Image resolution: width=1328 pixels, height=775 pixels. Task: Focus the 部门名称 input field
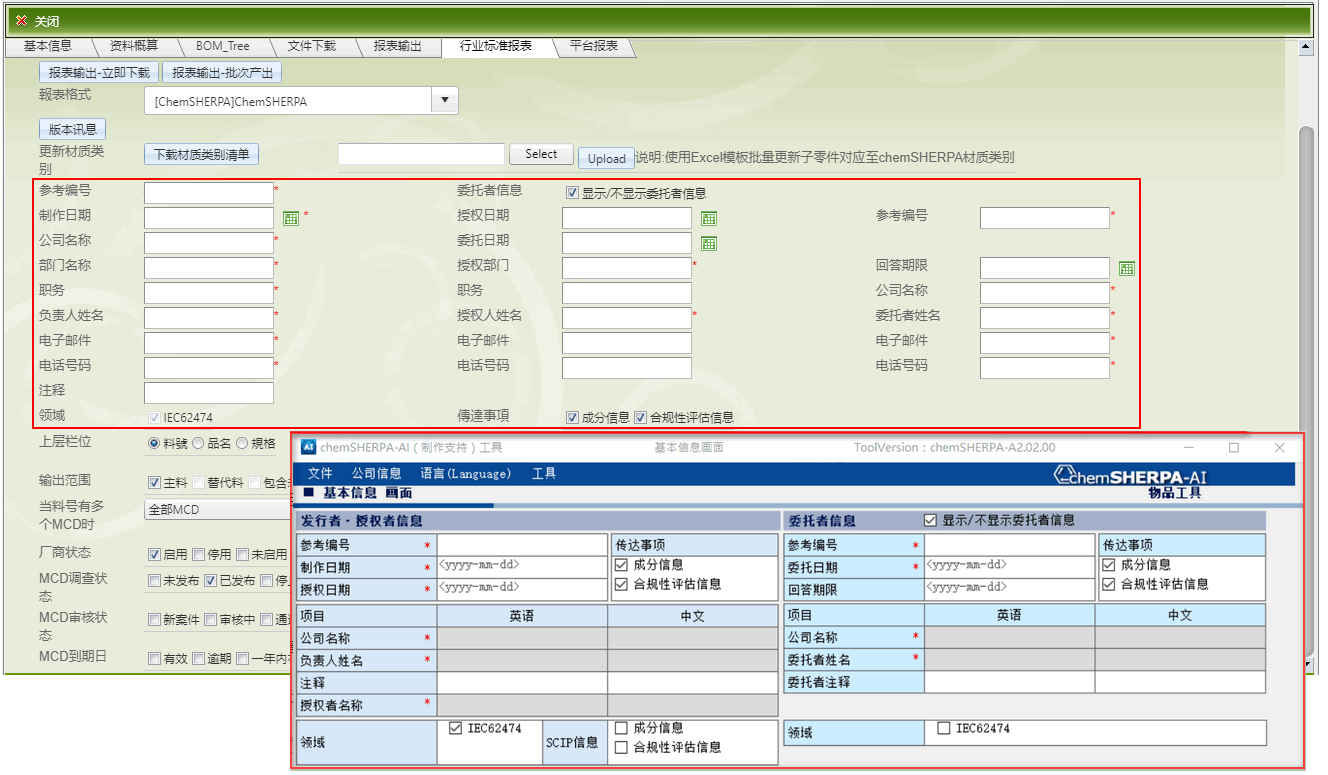(x=209, y=268)
